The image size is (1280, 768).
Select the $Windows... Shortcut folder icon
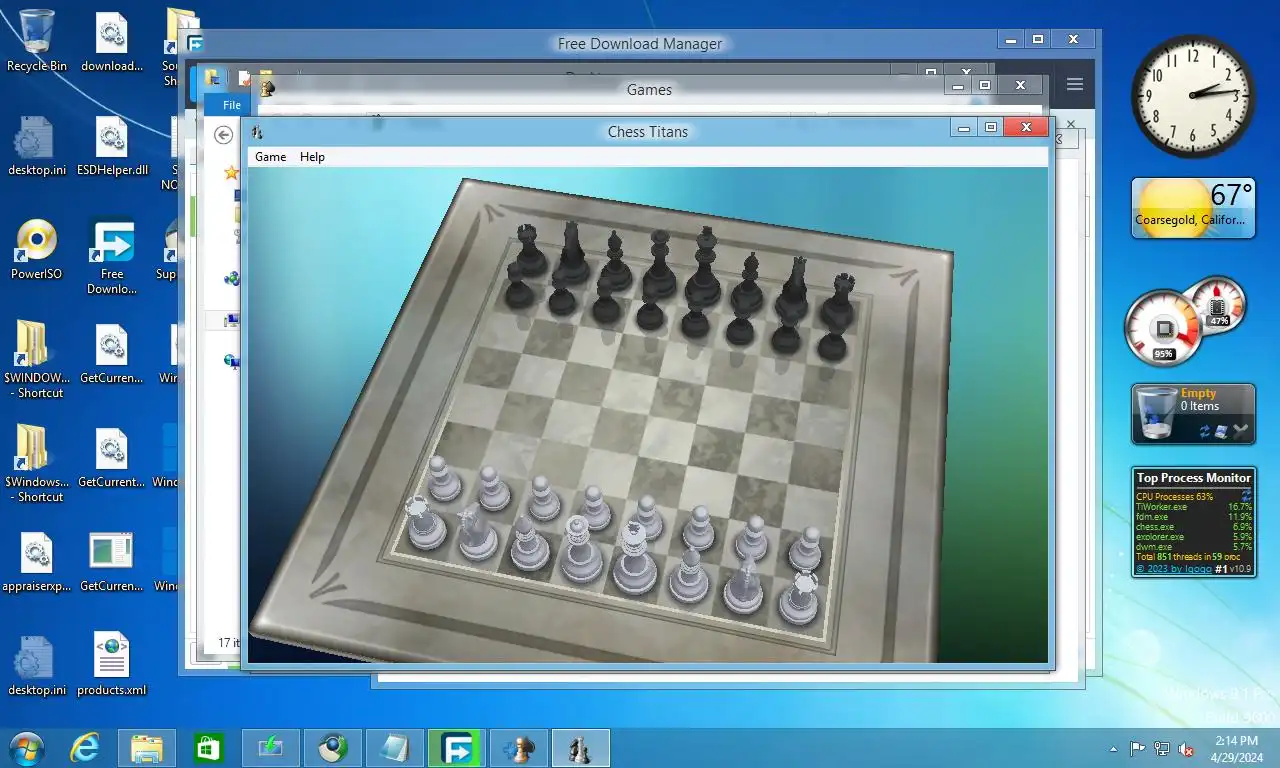click(x=37, y=465)
